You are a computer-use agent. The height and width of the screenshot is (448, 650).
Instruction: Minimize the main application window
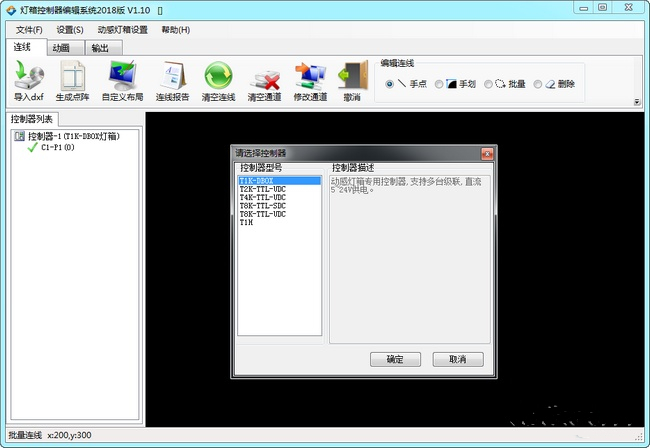pos(584,8)
